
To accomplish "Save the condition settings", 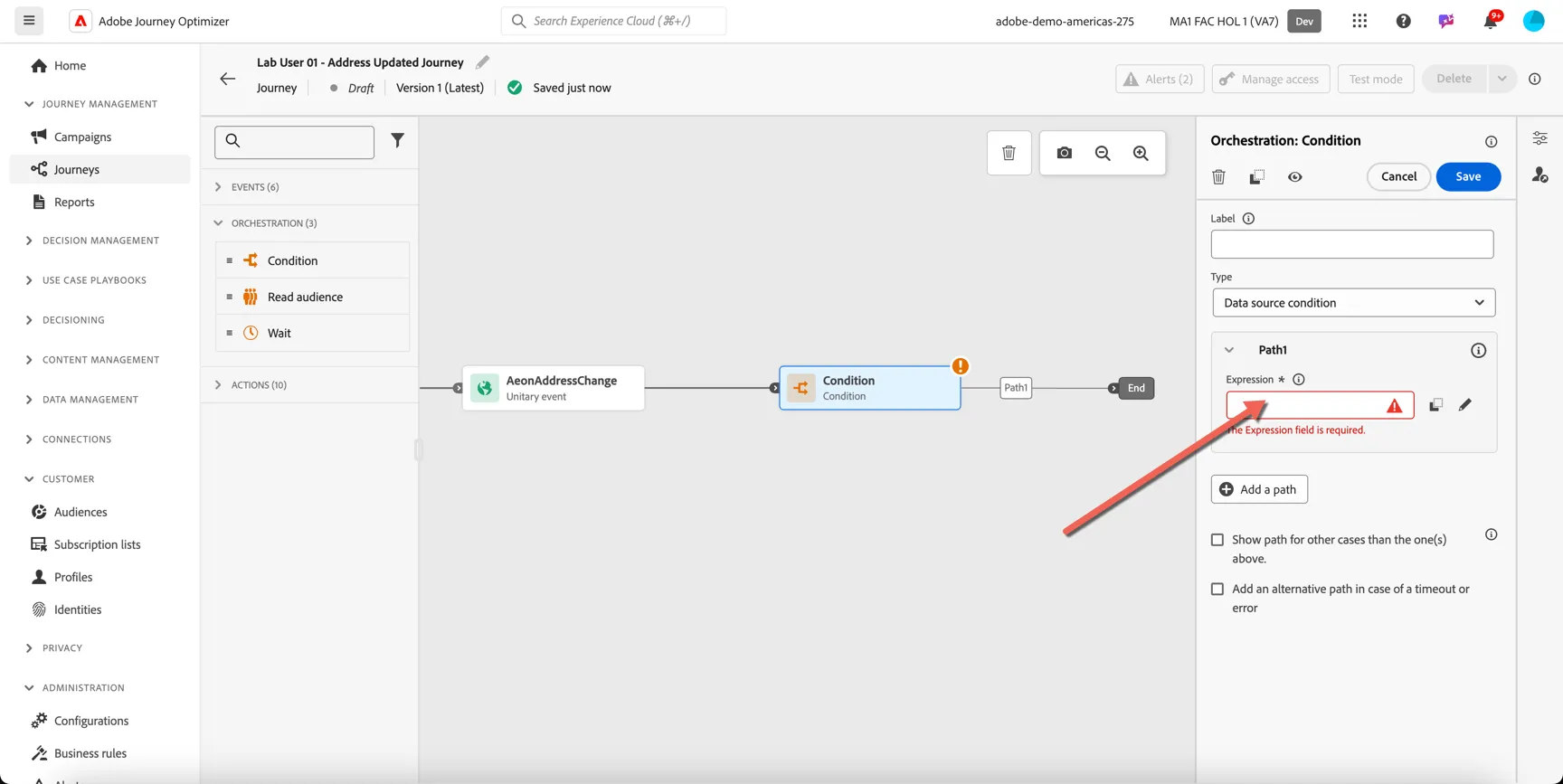I will pos(1468,176).
